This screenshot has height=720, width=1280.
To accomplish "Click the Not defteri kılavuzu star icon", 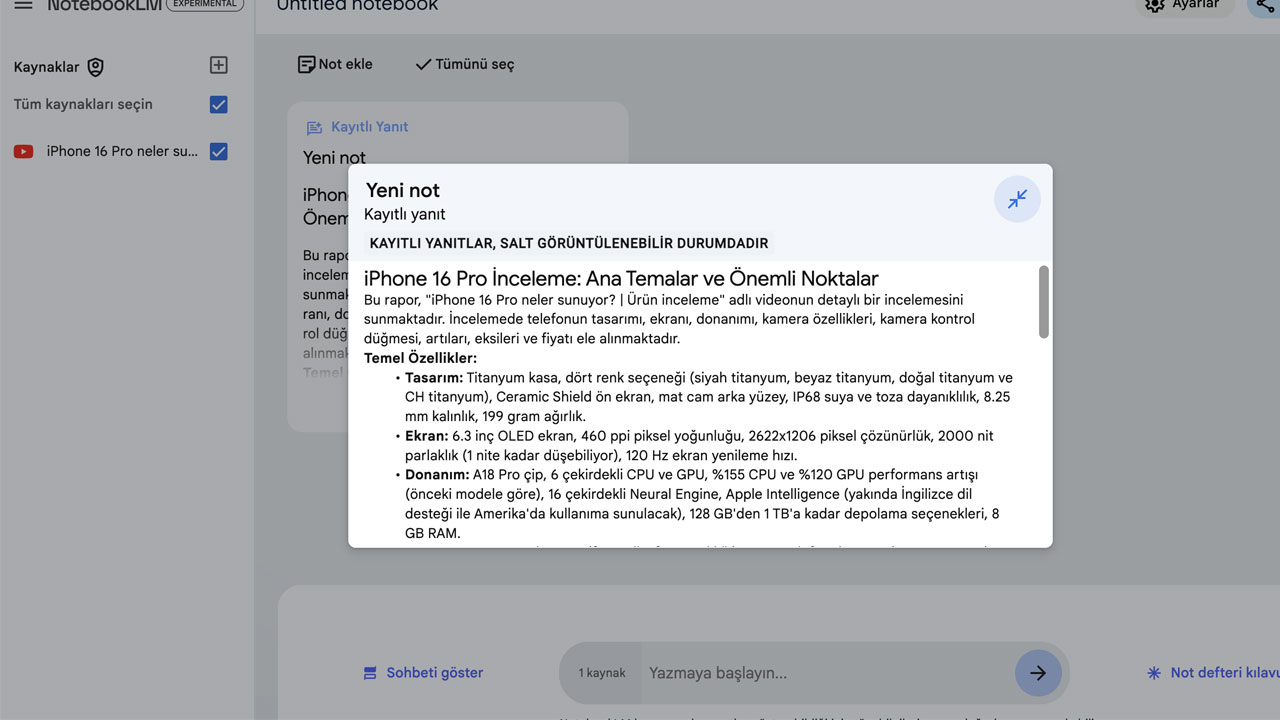I will click(1154, 673).
